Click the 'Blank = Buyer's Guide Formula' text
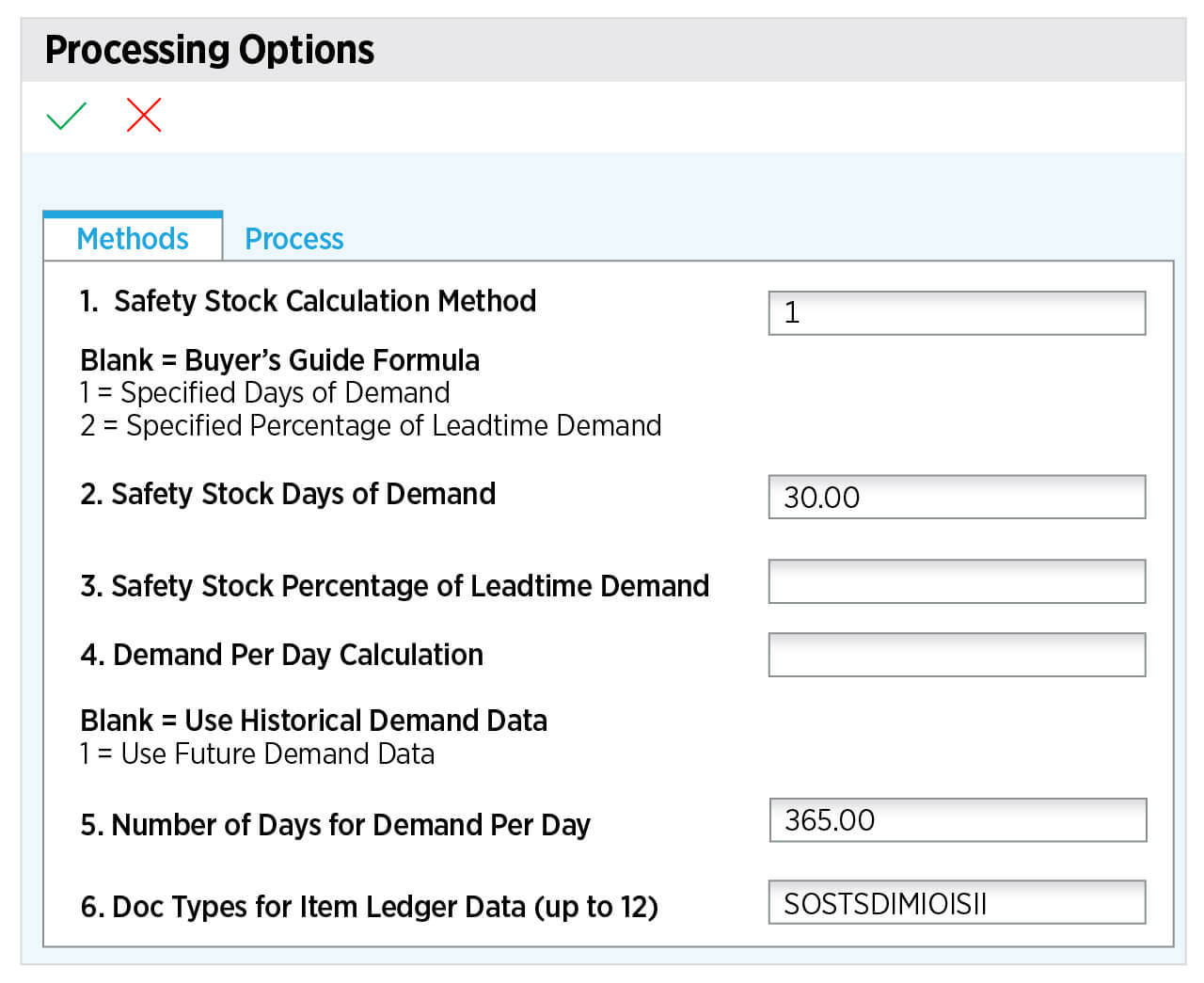Screen dimensions: 1204x983 pos(279,360)
